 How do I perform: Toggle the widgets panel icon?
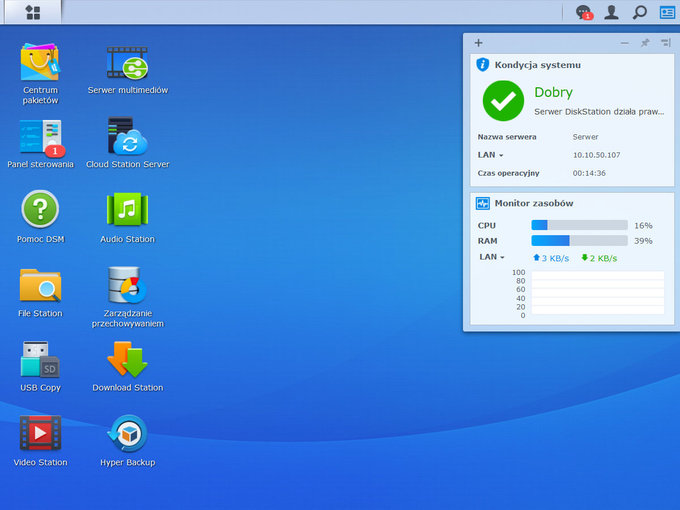coord(667,12)
